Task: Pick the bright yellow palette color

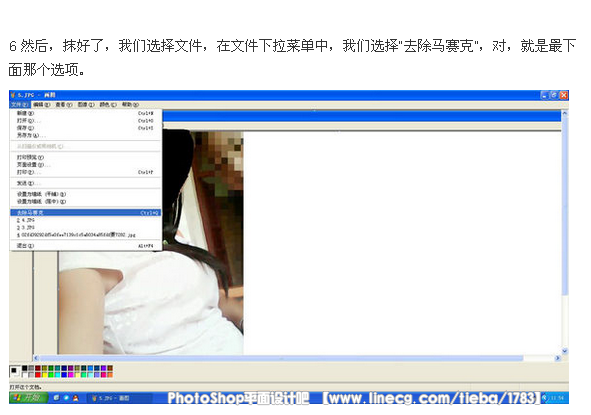Action: [x=44, y=375]
